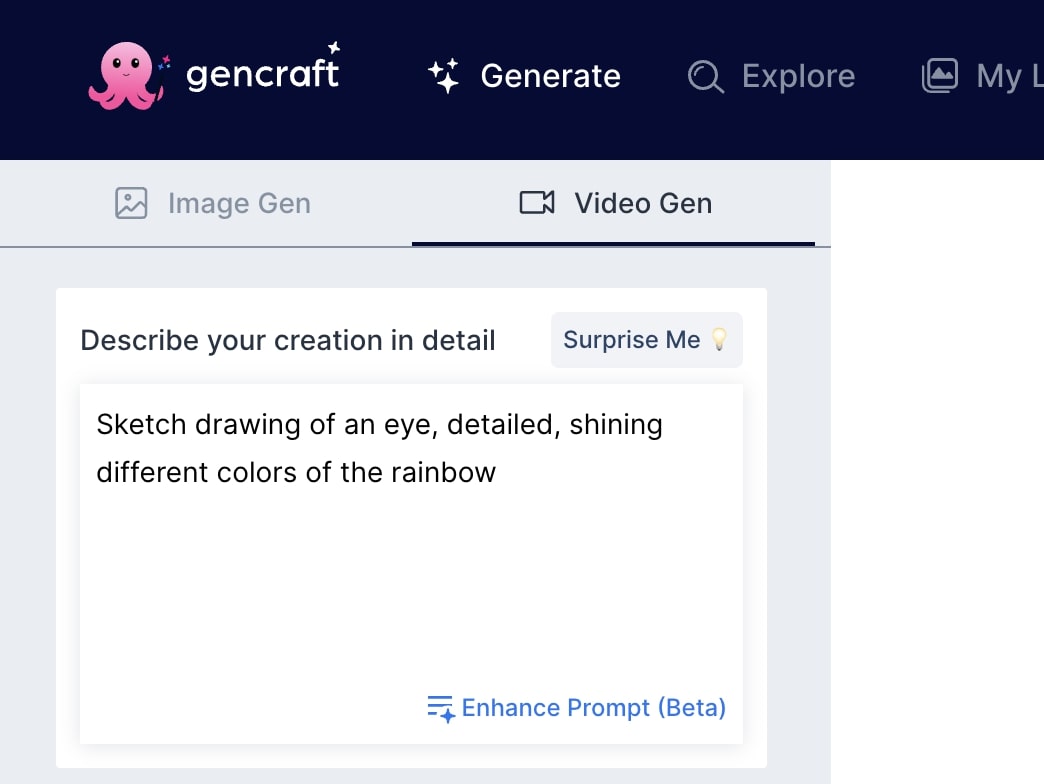Click the Describe your creation heading
Screen dimensions: 1044x784
[288, 340]
